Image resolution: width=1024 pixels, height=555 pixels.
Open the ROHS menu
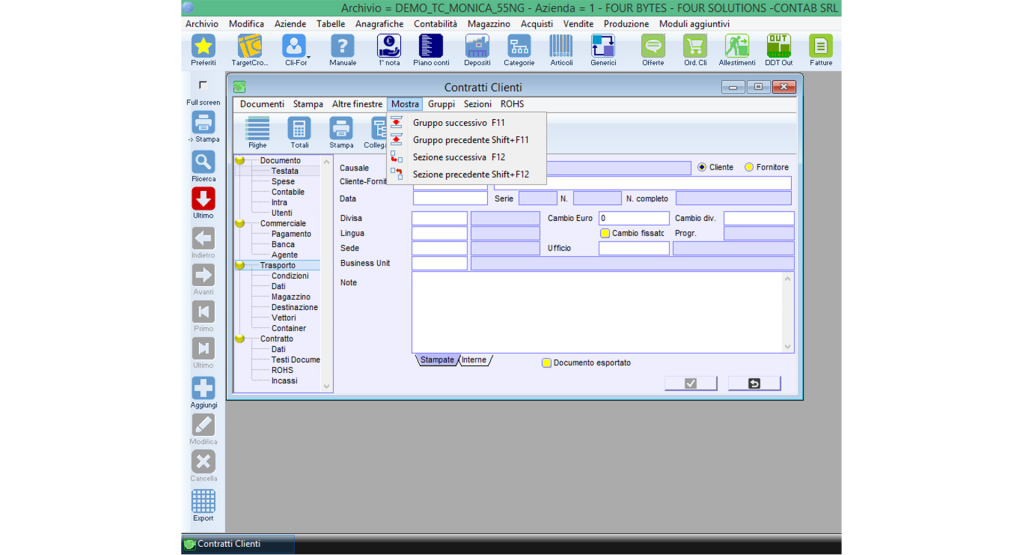tap(512, 104)
